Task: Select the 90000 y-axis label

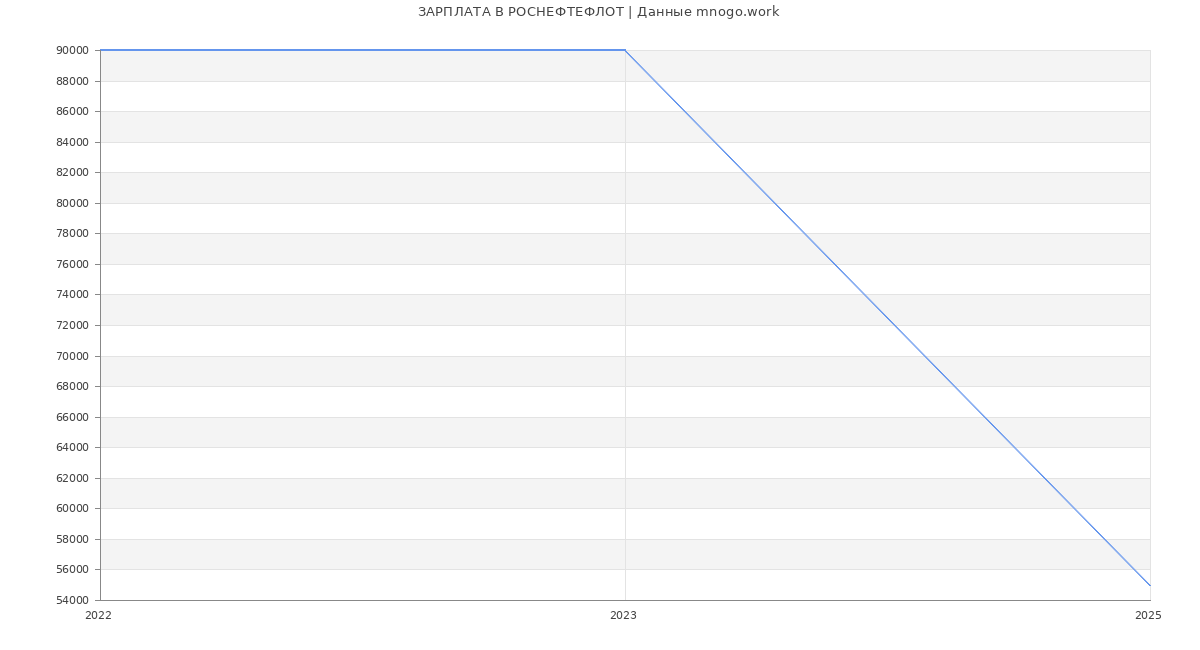Action: (x=73, y=50)
